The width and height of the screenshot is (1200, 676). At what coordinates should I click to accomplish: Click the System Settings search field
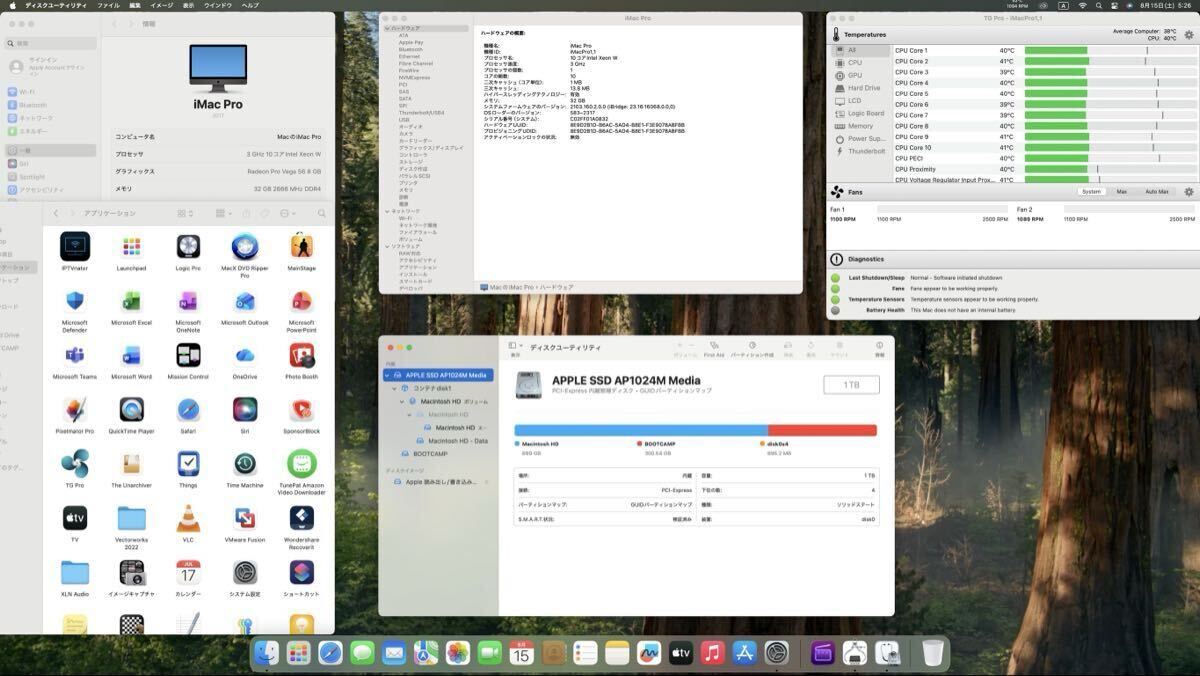tap(50, 43)
